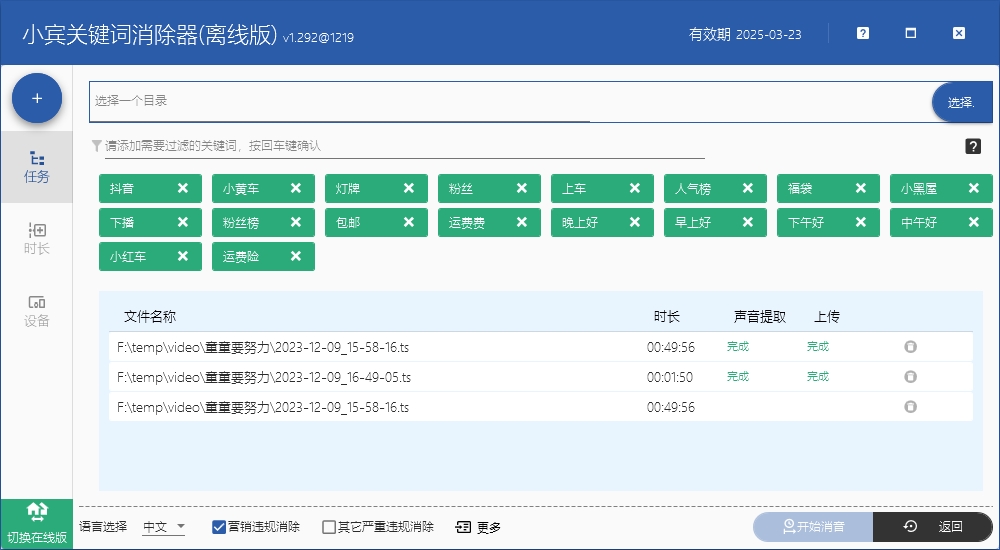The height and width of the screenshot is (550, 1000).
Task: Close the application window
Action: click(x=959, y=33)
